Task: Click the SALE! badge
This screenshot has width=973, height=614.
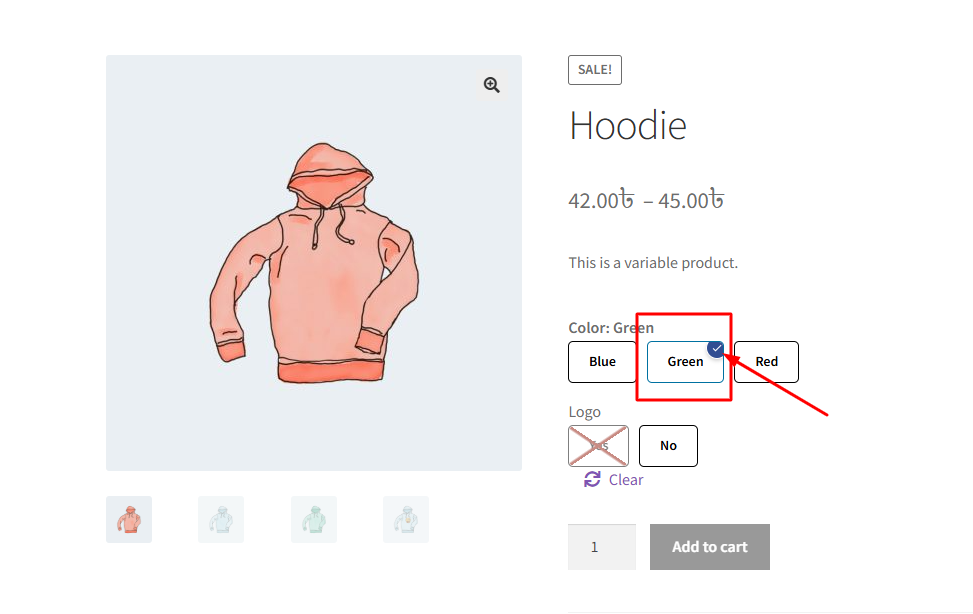Action: pyautogui.click(x=595, y=70)
